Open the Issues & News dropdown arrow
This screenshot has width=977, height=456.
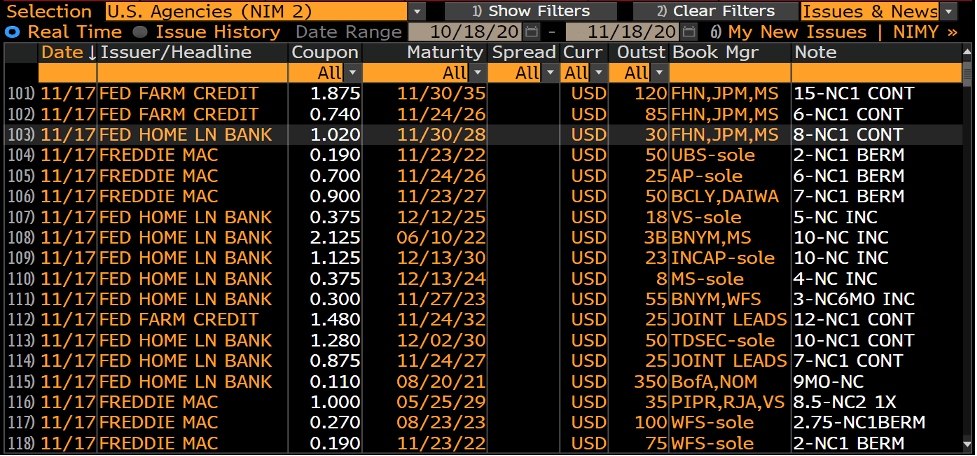[x=948, y=11]
